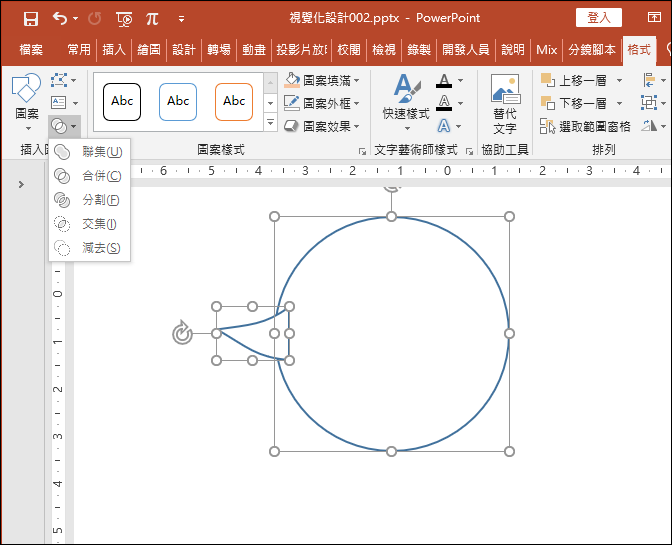Screen dimensions: 672x545
Task: Click the small shape's rotation handle
Action: click(183, 333)
